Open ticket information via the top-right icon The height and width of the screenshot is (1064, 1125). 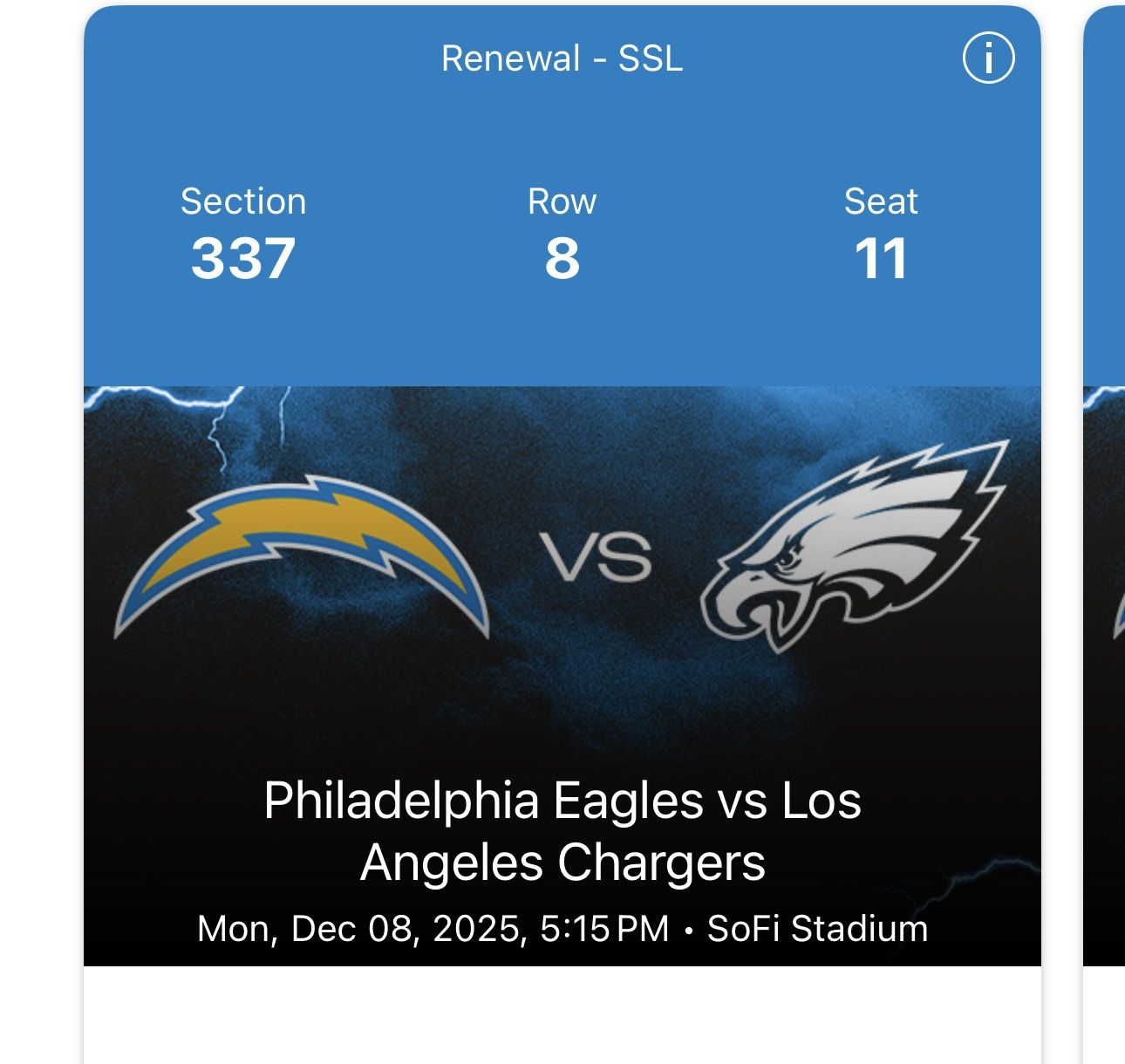(x=991, y=57)
